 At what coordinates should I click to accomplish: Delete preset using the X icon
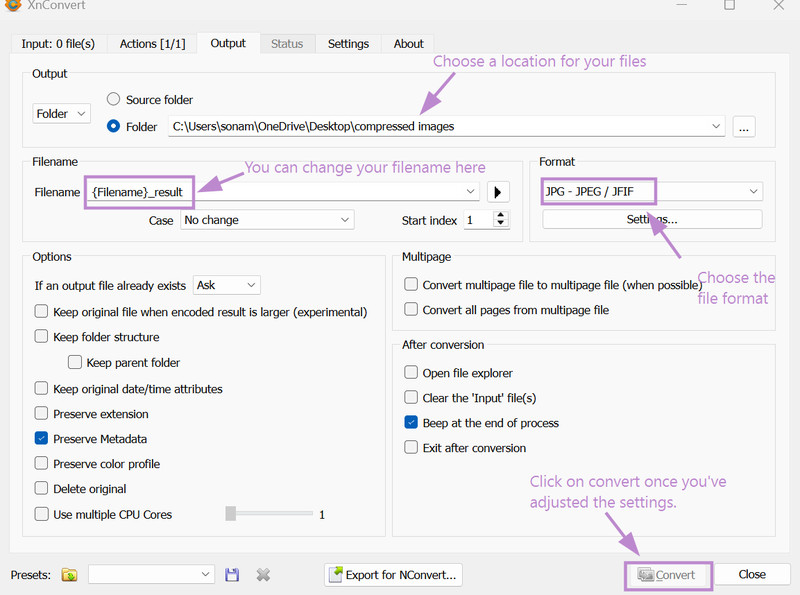[x=263, y=575]
